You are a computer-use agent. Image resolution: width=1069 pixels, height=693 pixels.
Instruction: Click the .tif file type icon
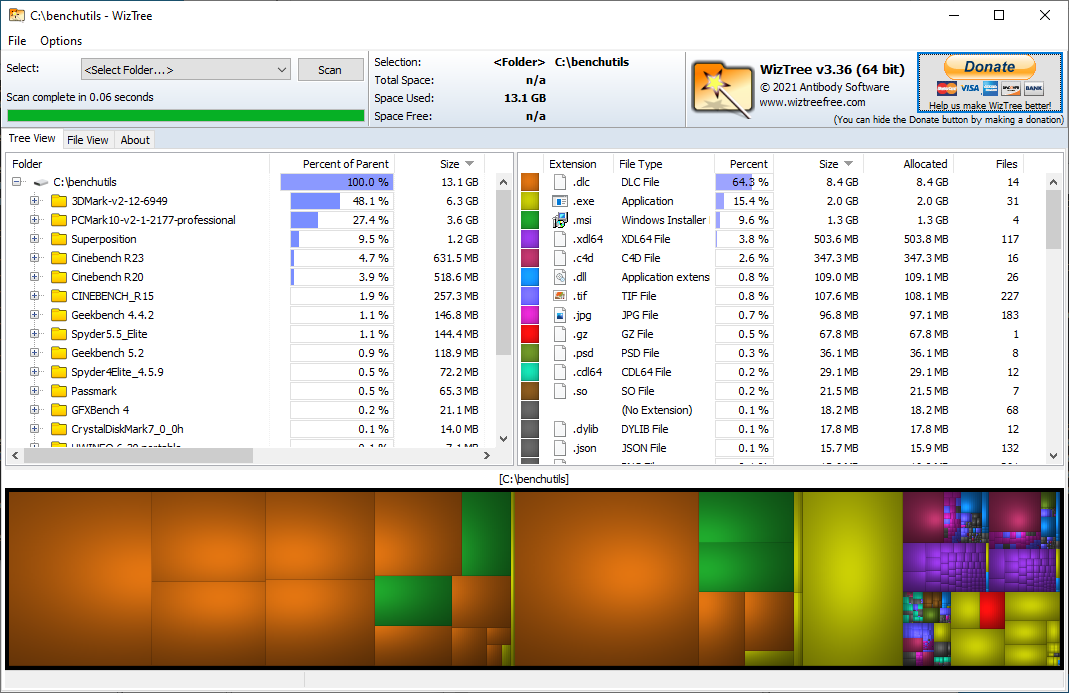[560, 296]
